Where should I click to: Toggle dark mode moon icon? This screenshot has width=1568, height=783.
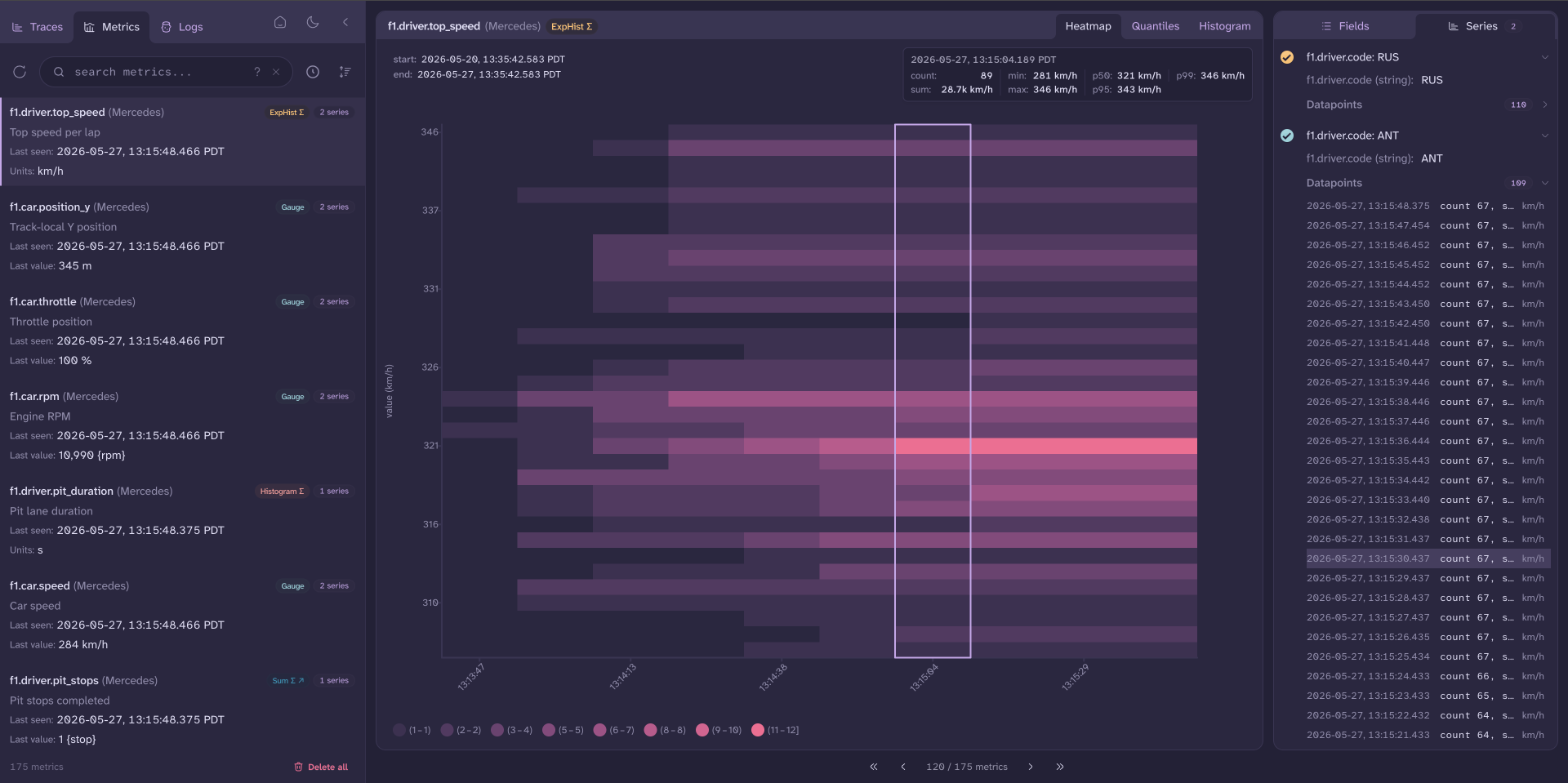click(x=313, y=22)
